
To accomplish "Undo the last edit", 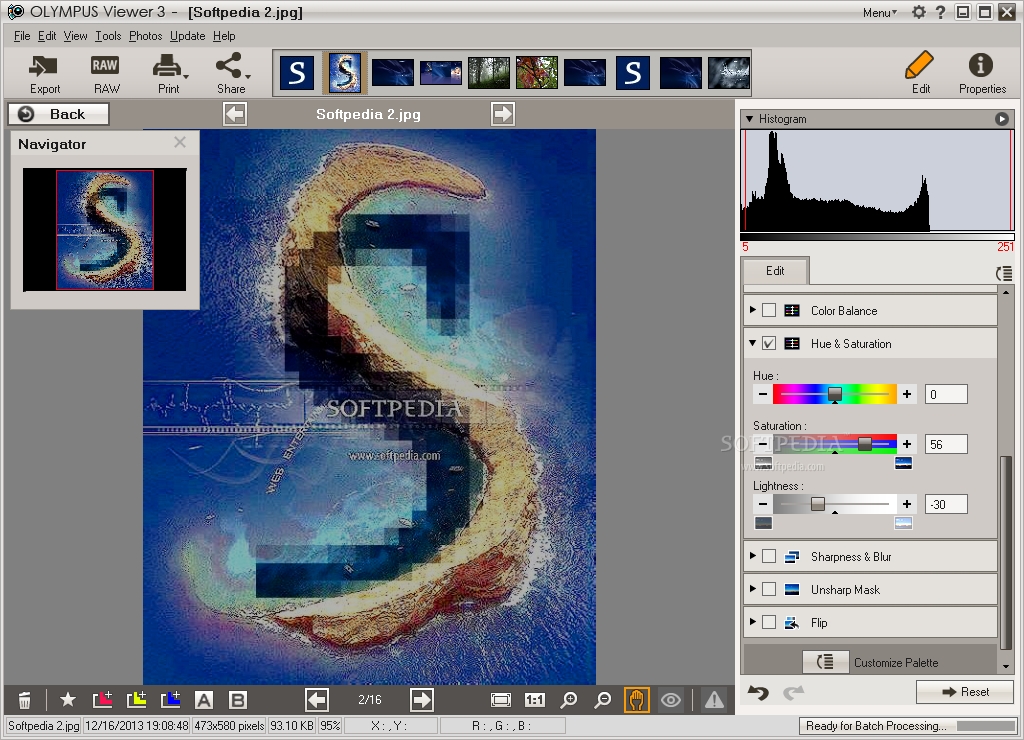I will point(758,692).
